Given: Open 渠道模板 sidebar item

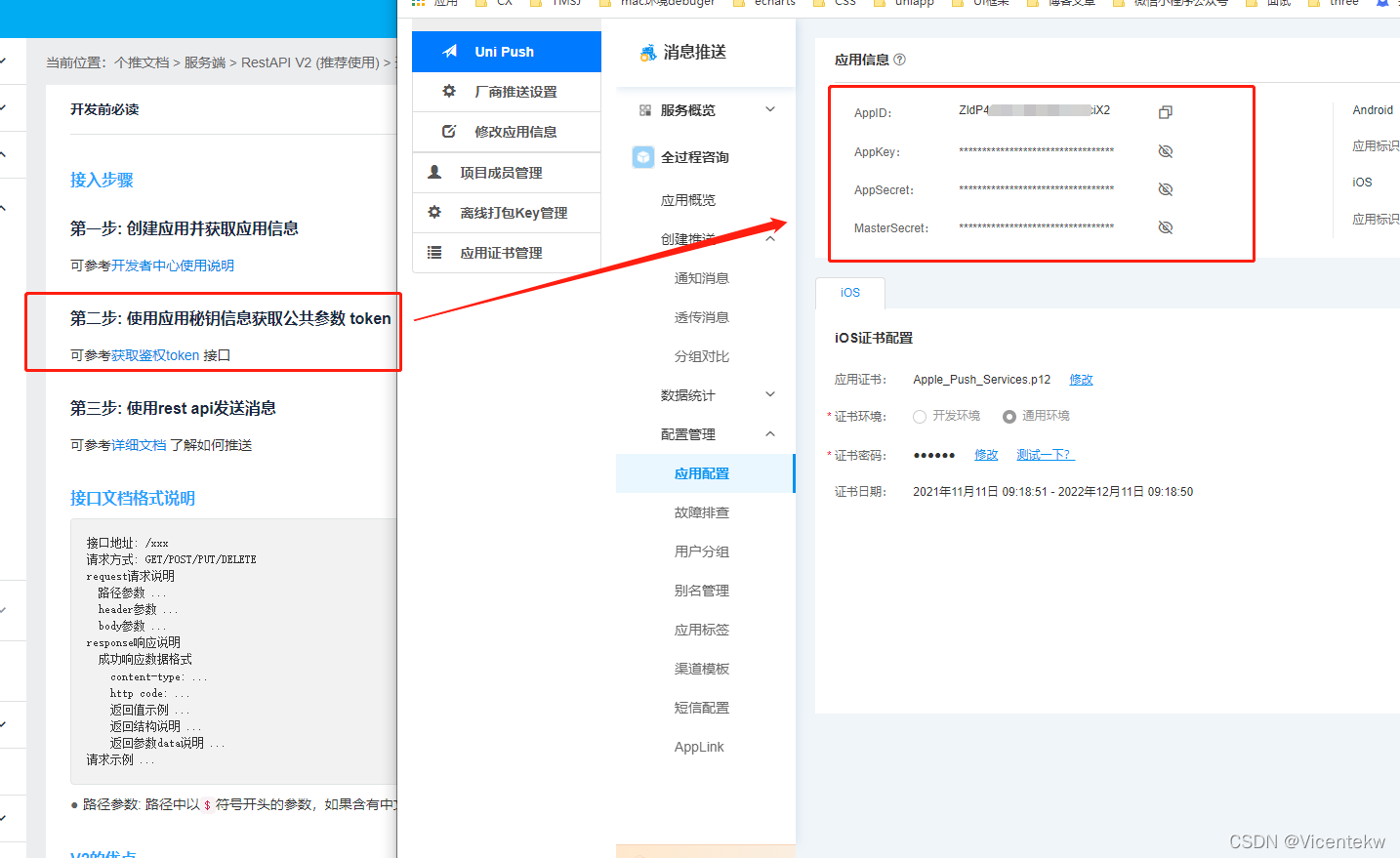Looking at the screenshot, I should tap(702, 669).
